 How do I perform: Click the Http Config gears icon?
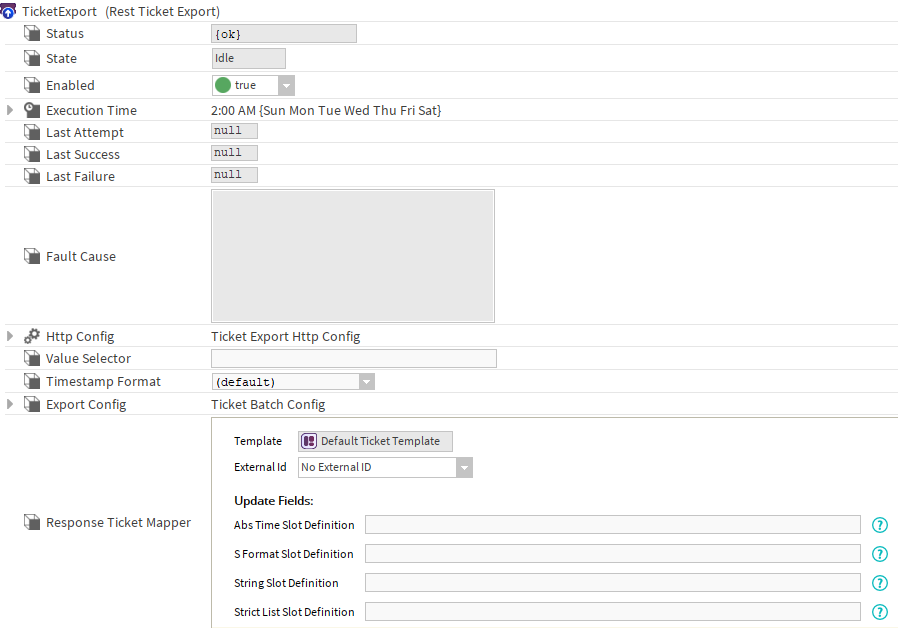tap(32, 336)
